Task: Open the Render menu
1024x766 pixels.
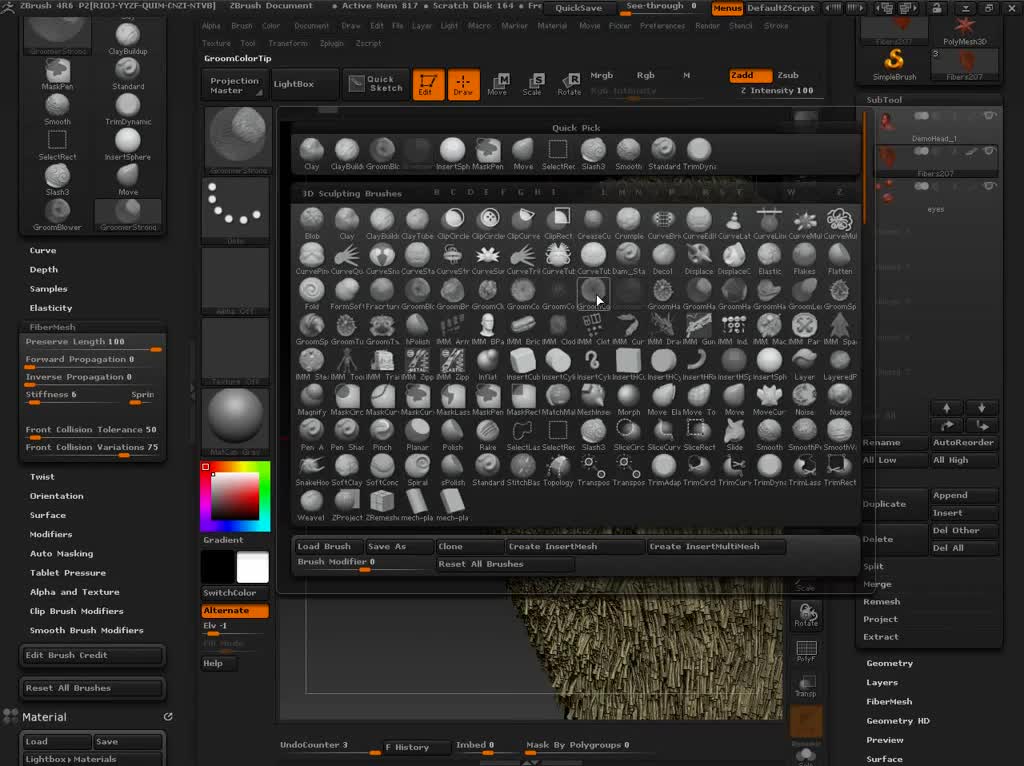Action: pos(707,26)
